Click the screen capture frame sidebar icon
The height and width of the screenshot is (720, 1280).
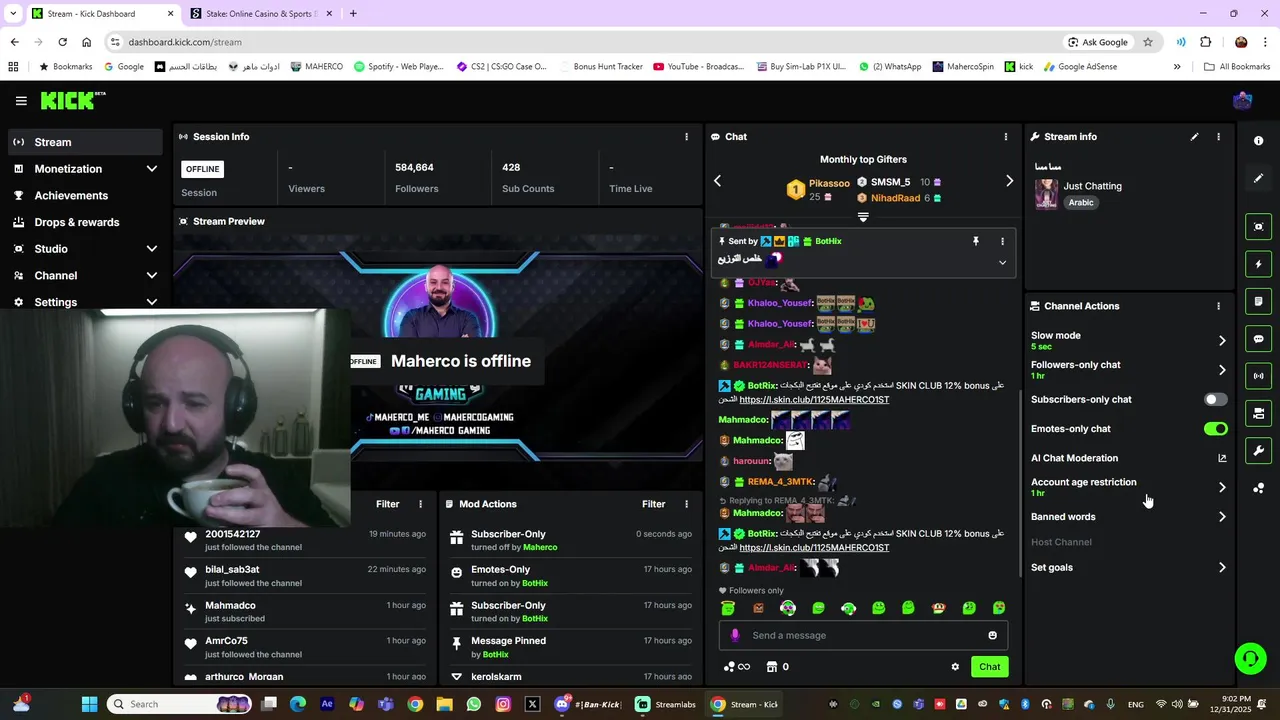tap(1258, 227)
